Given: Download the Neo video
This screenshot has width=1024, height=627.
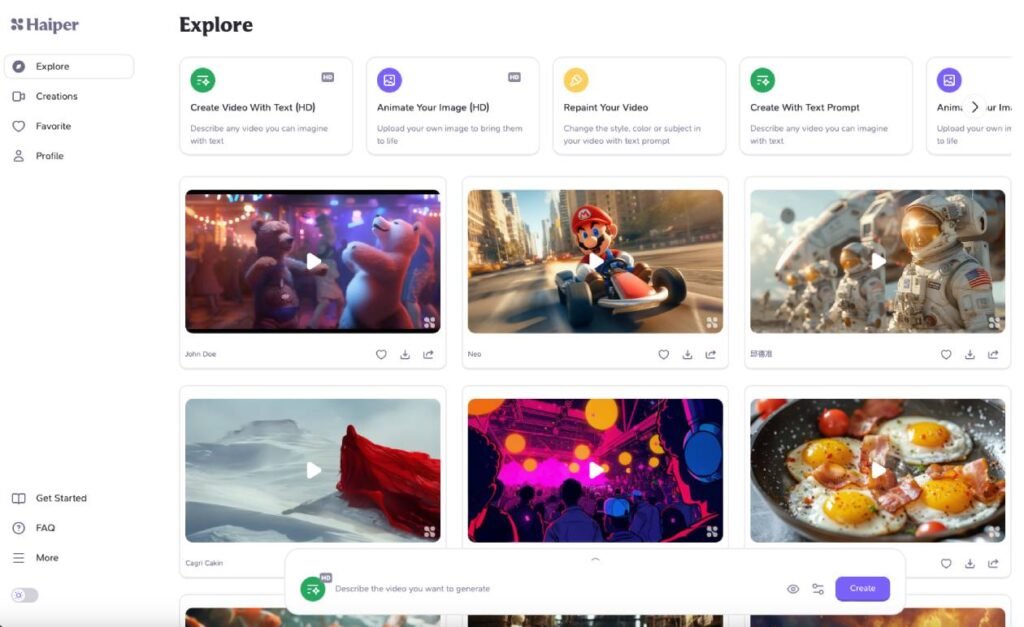Looking at the screenshot, I should 688,355.
